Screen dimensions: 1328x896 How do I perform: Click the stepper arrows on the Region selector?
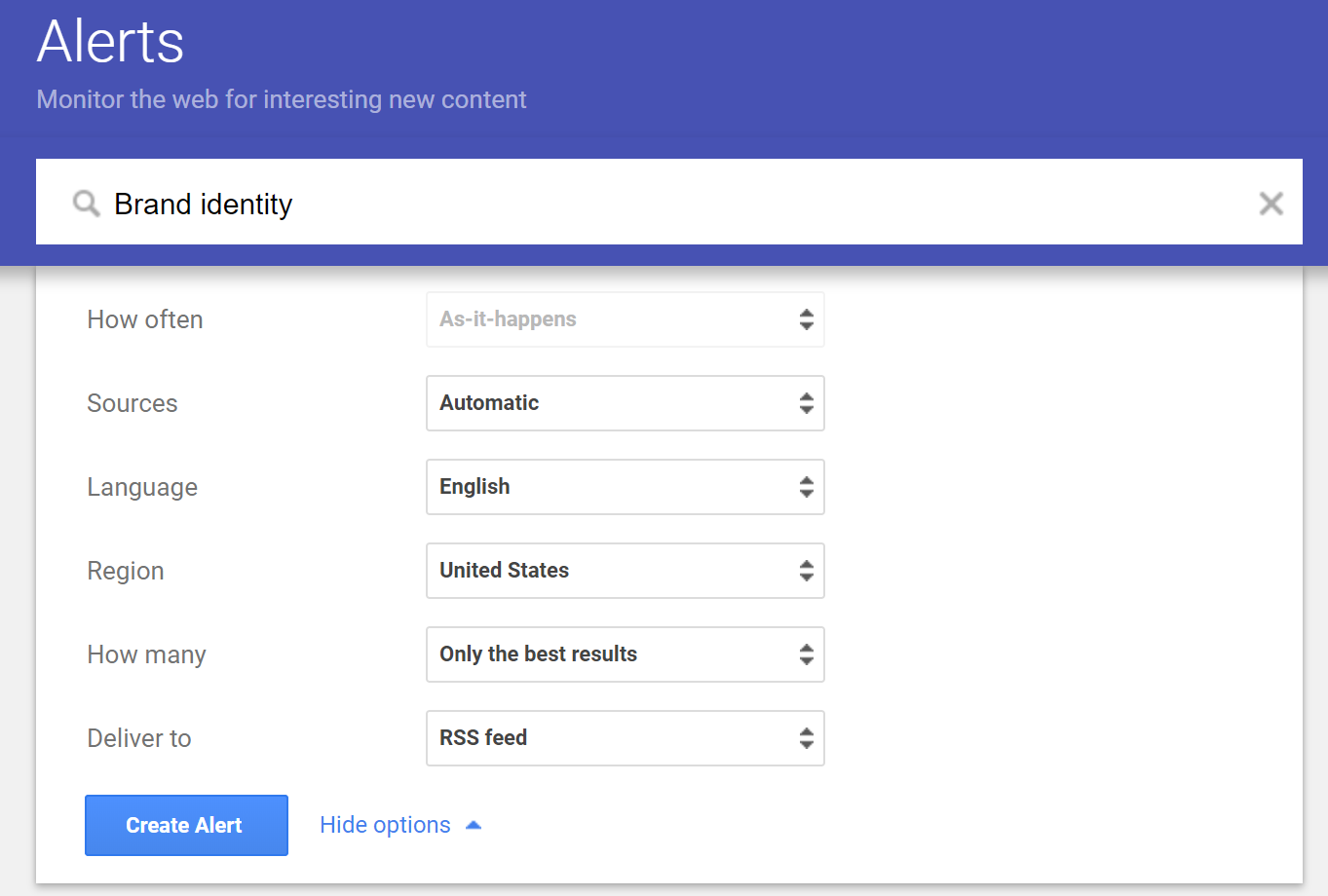pyautogui.click(x=807, y=571)
